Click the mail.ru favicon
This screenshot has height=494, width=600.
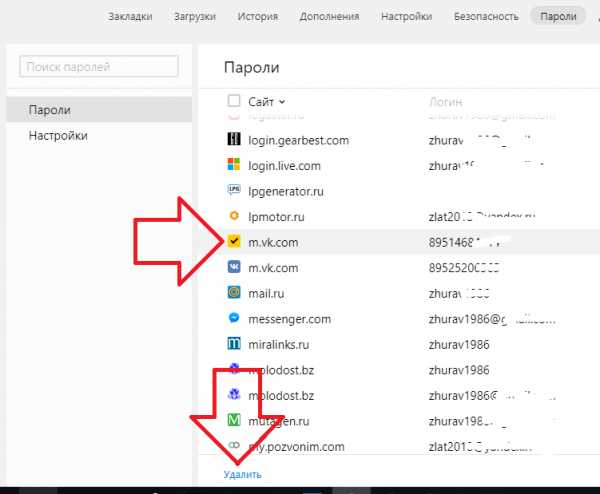(x=234, y=292)
